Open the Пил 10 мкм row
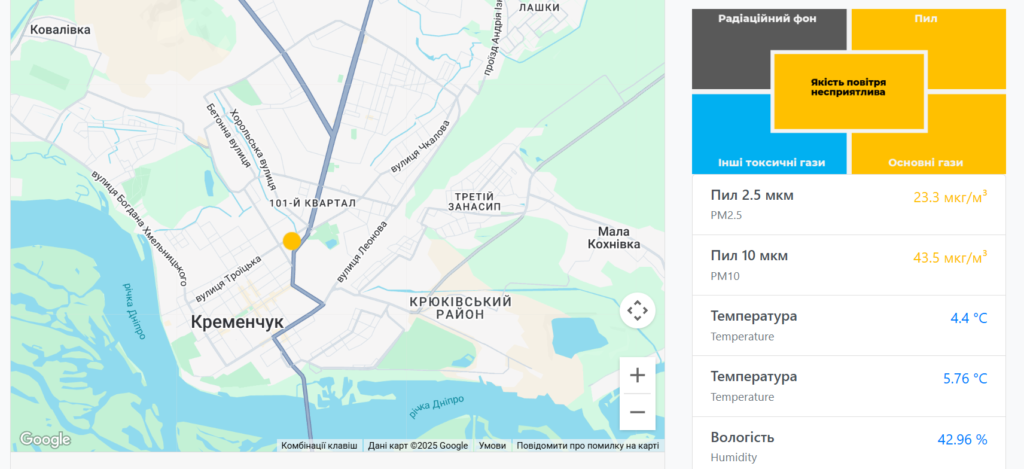This screenshot has width=1024, height=469. [x=848, y=265]
